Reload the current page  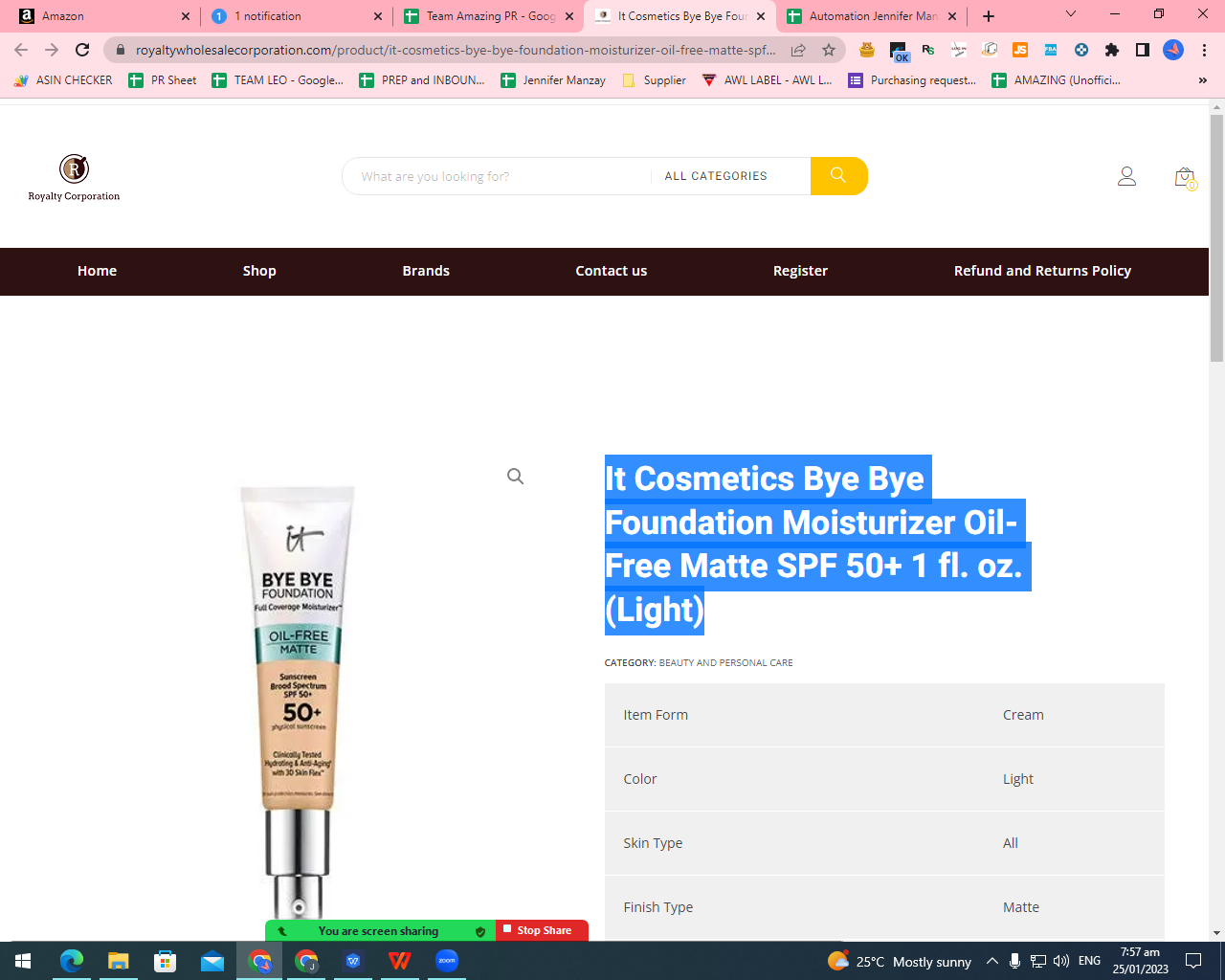click(x=82, y=50)
